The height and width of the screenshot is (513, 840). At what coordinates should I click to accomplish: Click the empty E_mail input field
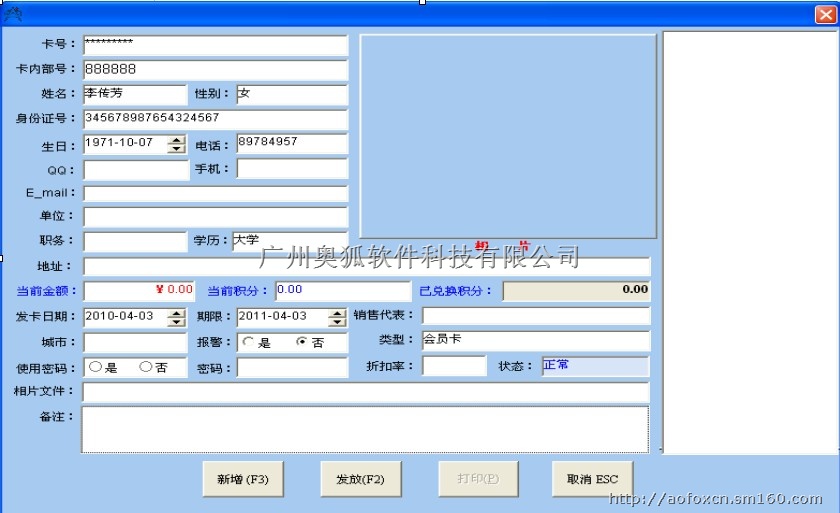click(x=215, y=193)
